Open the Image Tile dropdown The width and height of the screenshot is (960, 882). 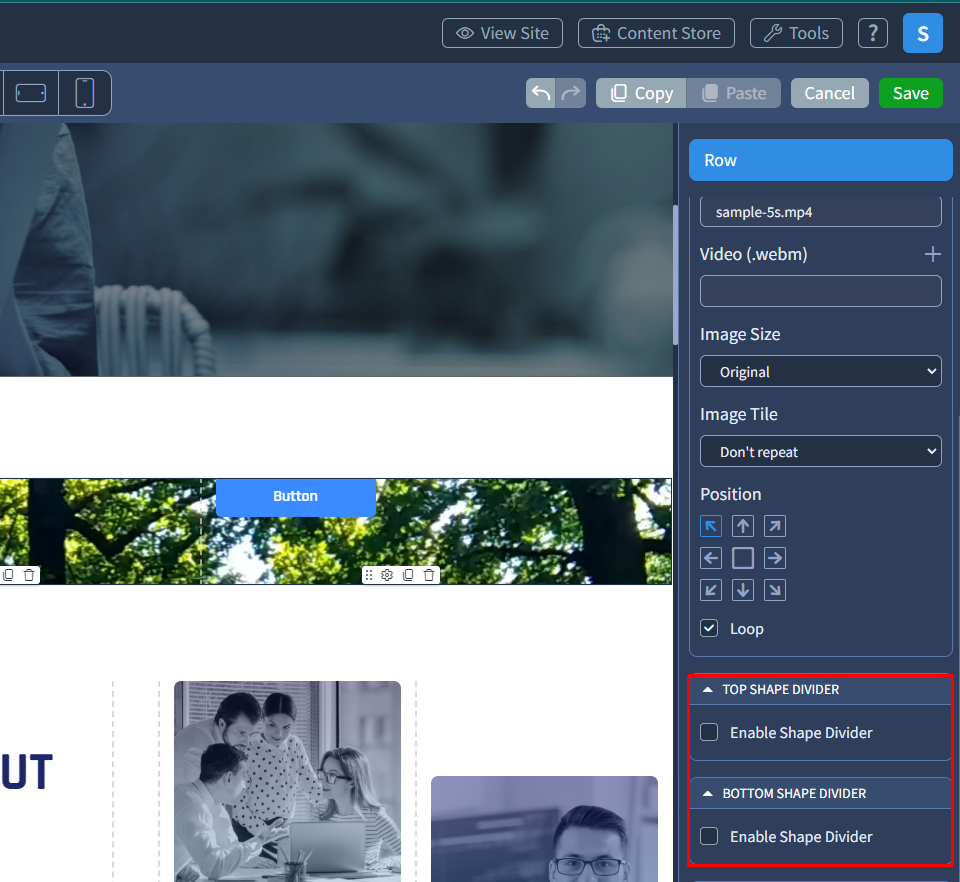click(820, 451)
